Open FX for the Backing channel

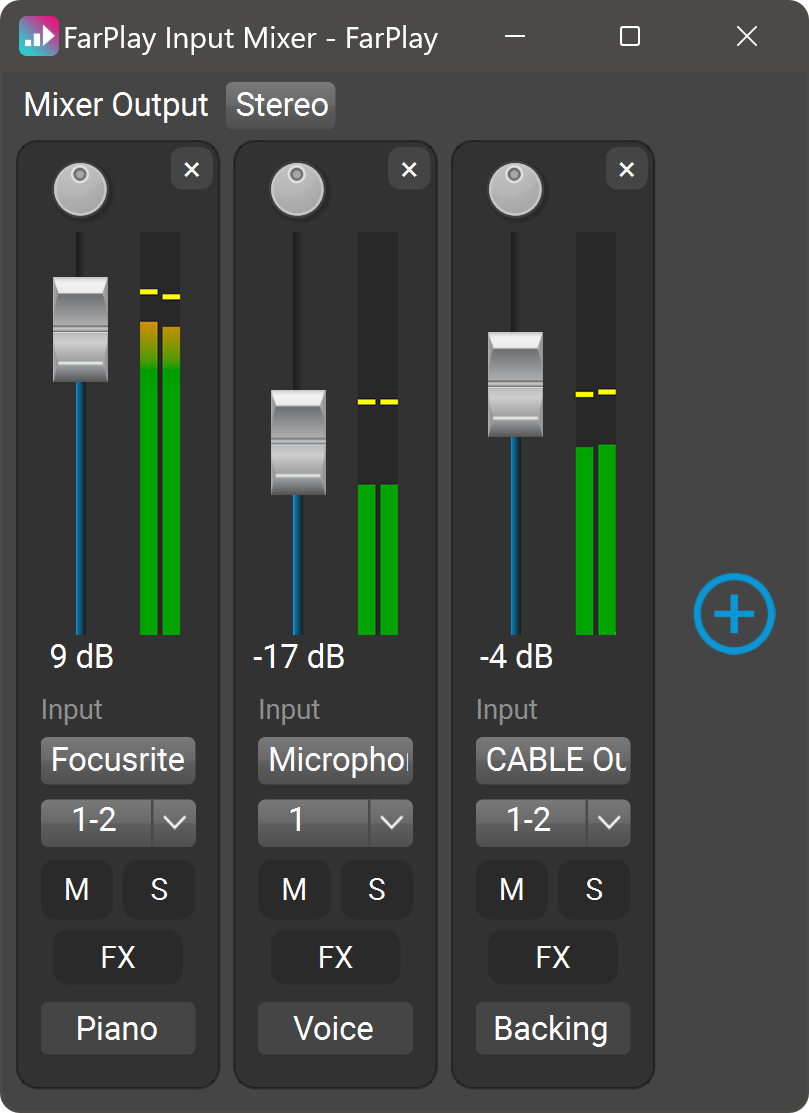pyautogui.click(x=553, y=957)
